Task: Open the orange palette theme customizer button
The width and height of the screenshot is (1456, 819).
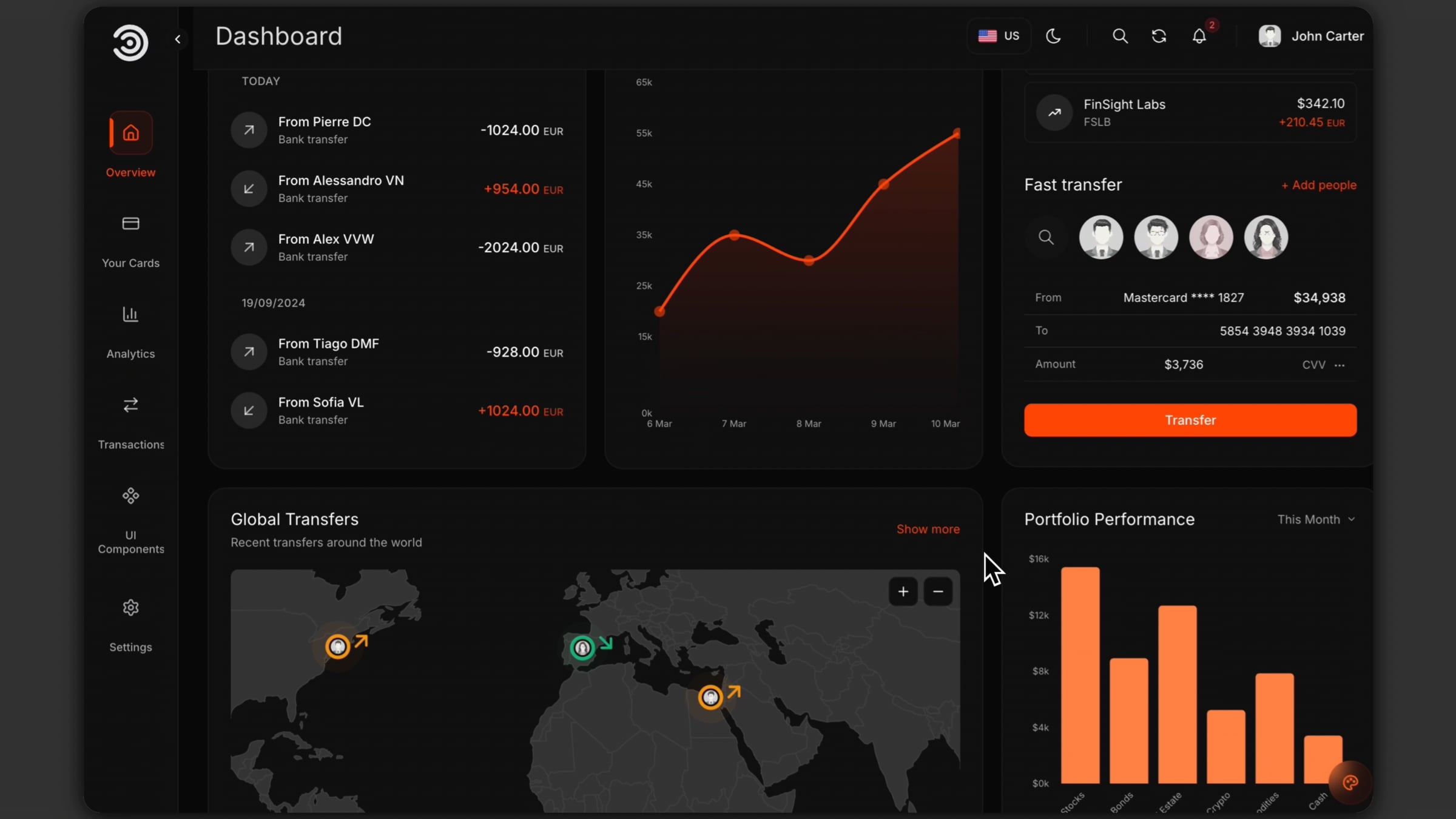Action: click(x=1350, y=783)
